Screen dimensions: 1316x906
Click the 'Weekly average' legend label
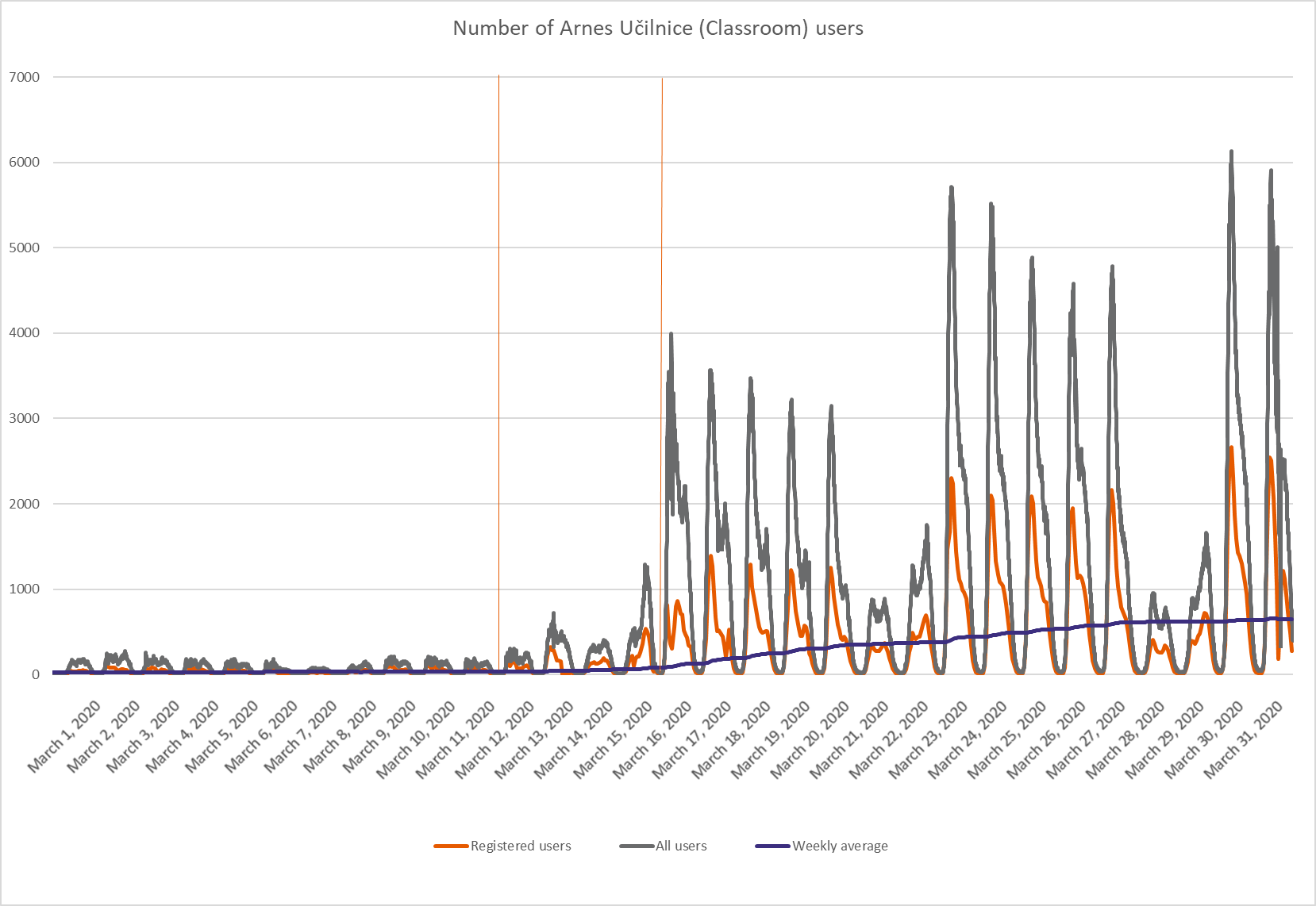point(840,846)
